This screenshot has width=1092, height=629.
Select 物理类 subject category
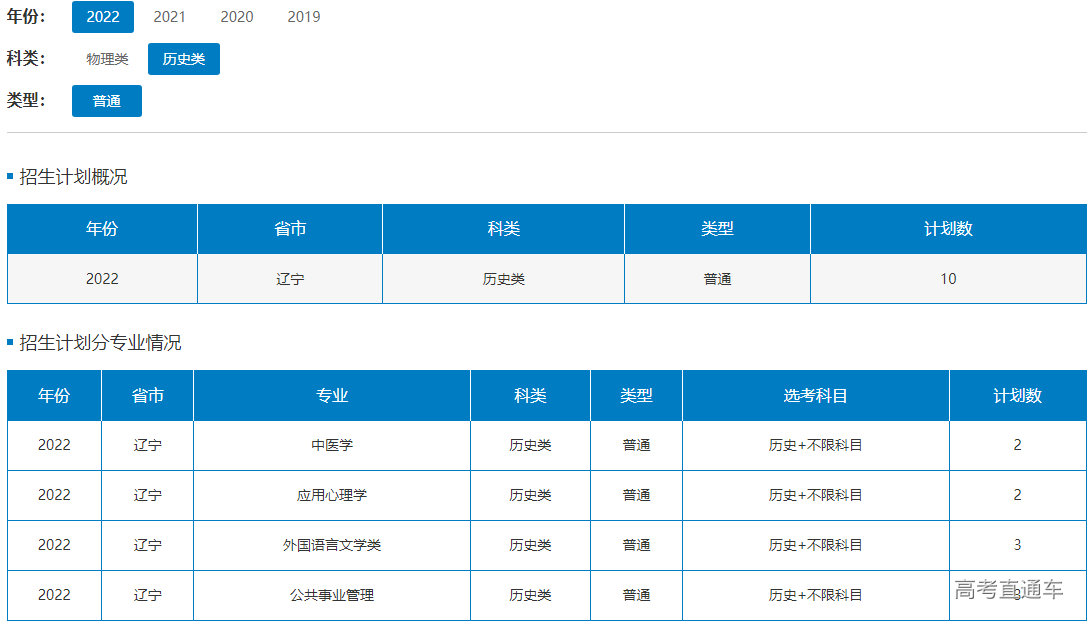(107, 59)
